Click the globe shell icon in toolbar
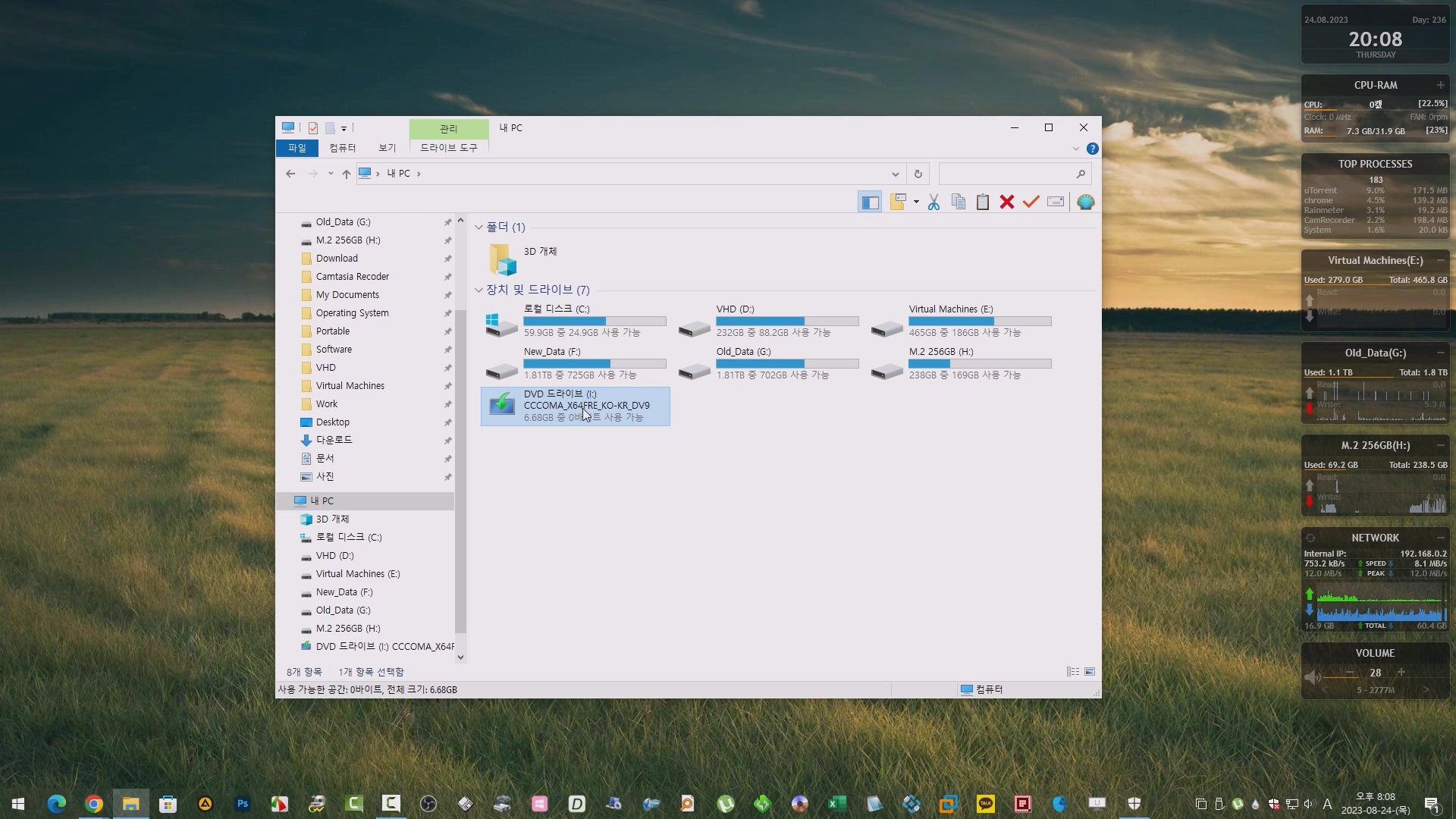 [1086, 202]
